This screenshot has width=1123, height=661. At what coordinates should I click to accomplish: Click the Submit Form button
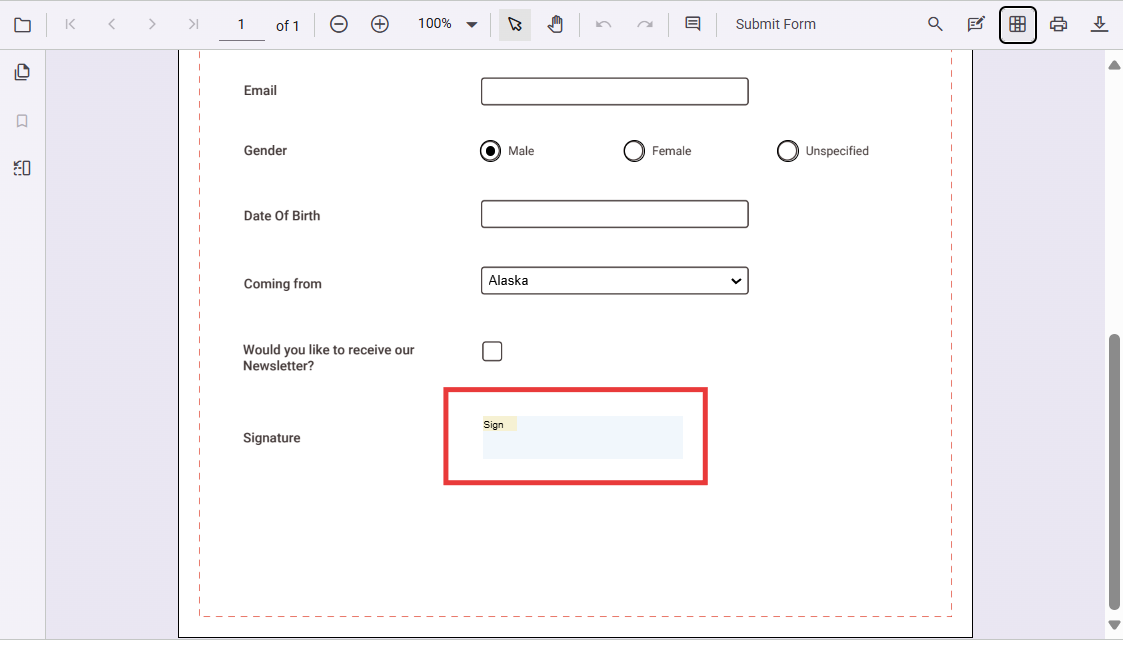(x=775, y=23)
